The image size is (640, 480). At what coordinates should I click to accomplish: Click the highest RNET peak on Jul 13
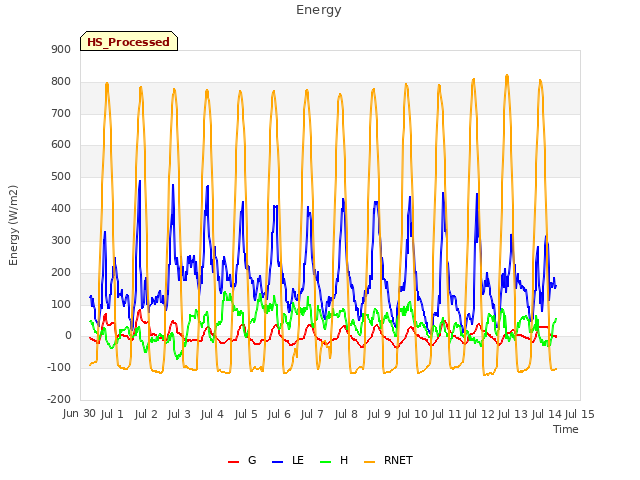[x=507, y=76]
